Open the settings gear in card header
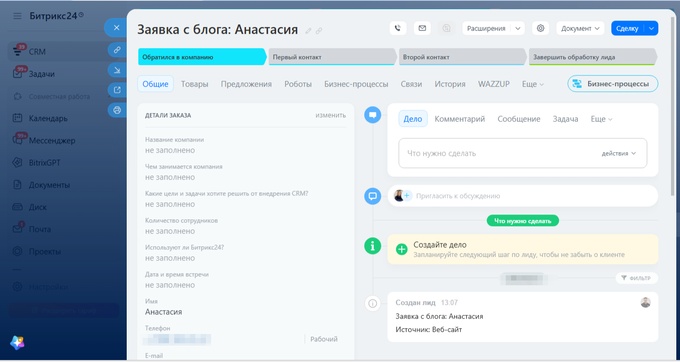Image resolution: width=680 pixels, height=362 pixels. 540,28
